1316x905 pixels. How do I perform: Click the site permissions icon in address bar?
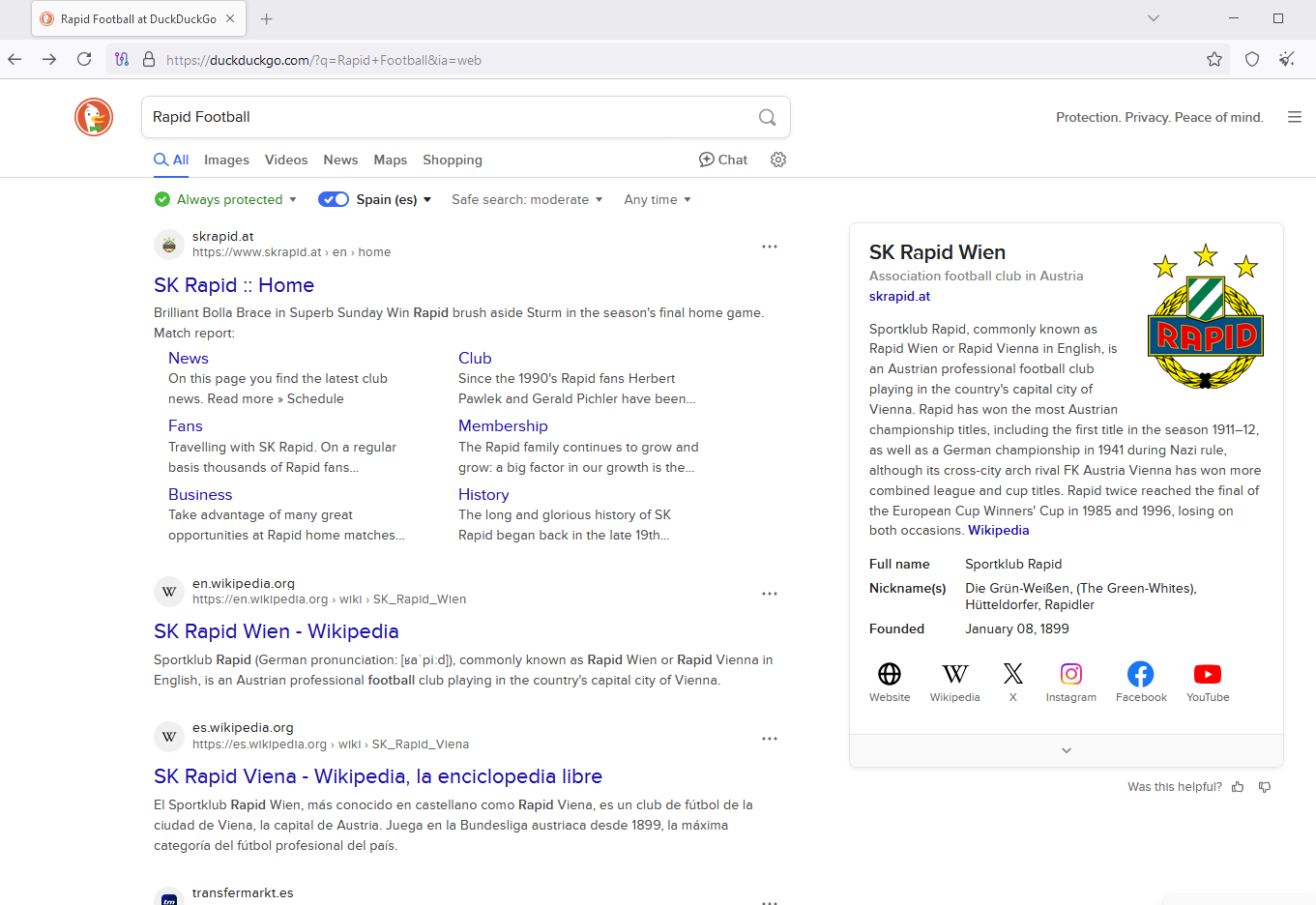coord(122,59)
